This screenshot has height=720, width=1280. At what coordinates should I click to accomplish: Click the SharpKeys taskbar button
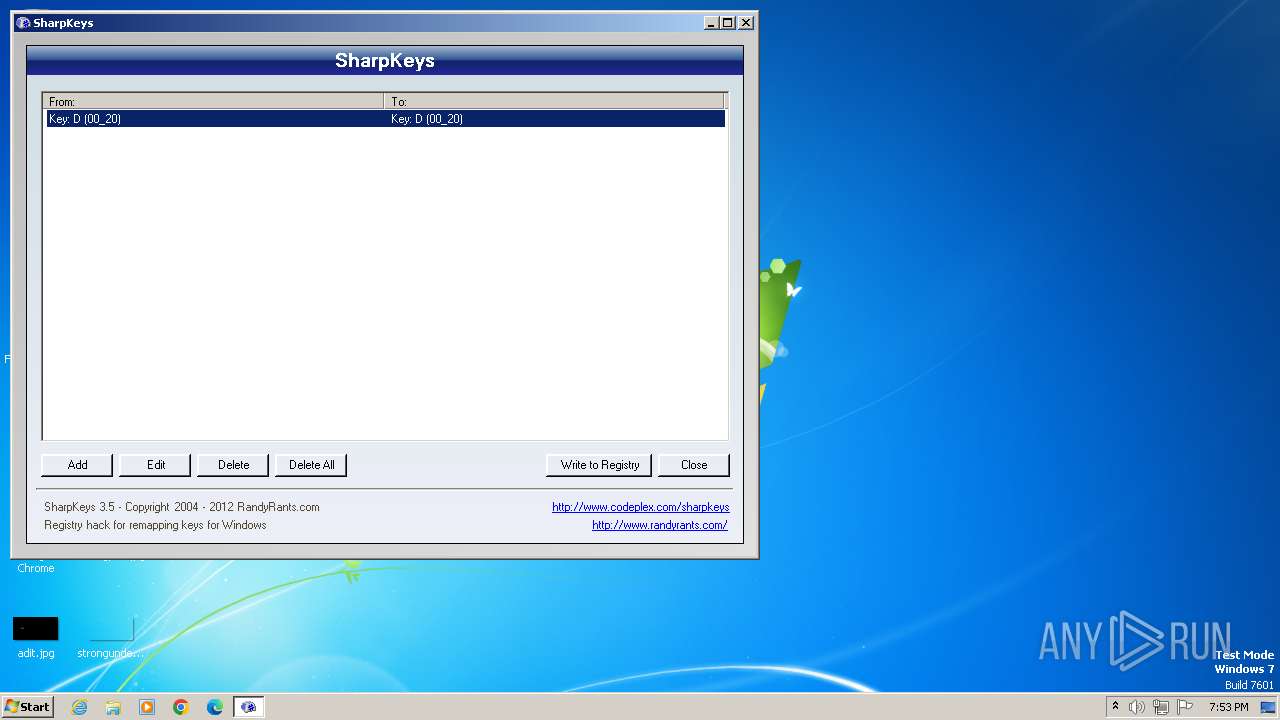point(249,707)
